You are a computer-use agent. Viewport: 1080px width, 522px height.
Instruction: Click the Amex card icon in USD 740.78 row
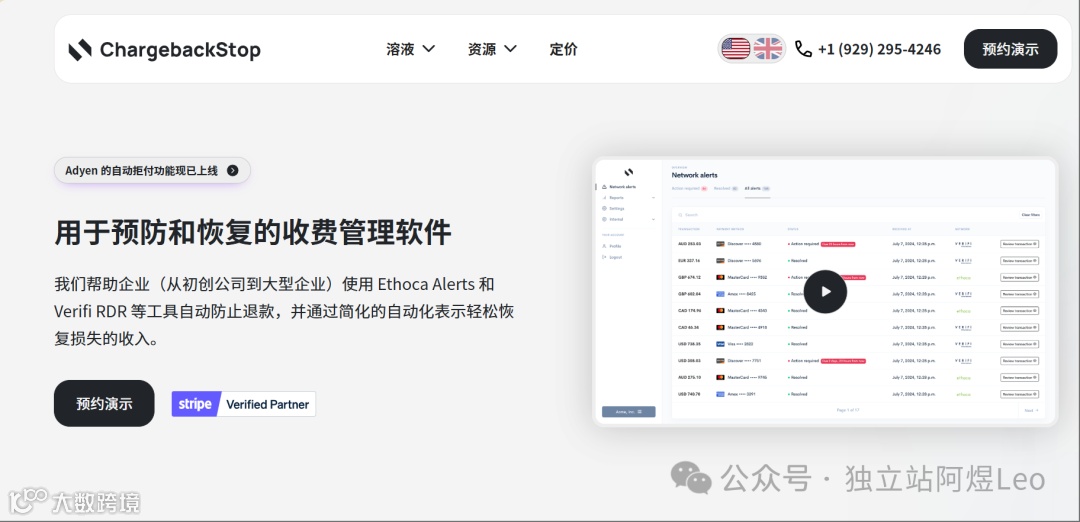[x=720, y=394]
